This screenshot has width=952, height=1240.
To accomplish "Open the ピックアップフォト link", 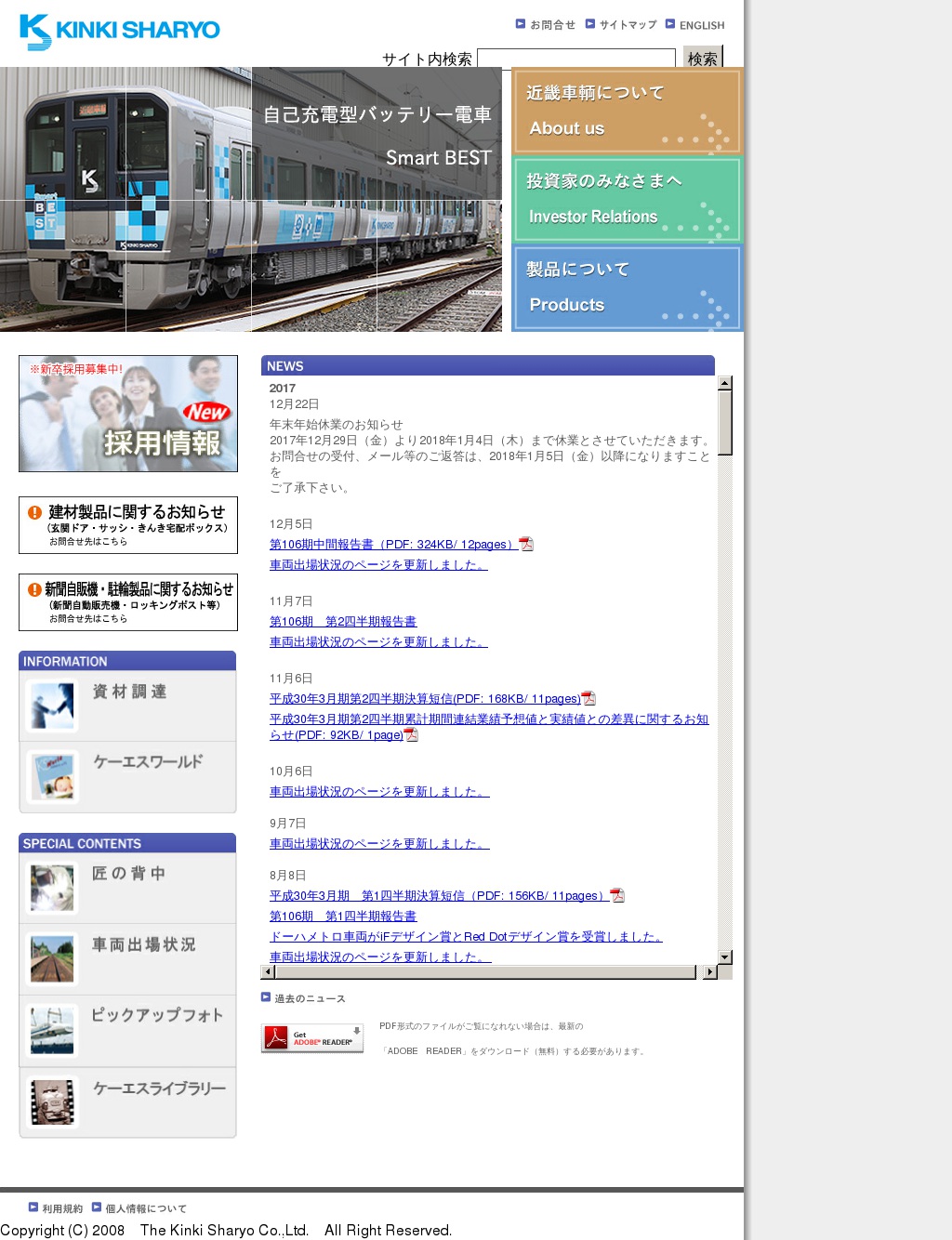I will pyautogui.click(x=157, y=1015).
